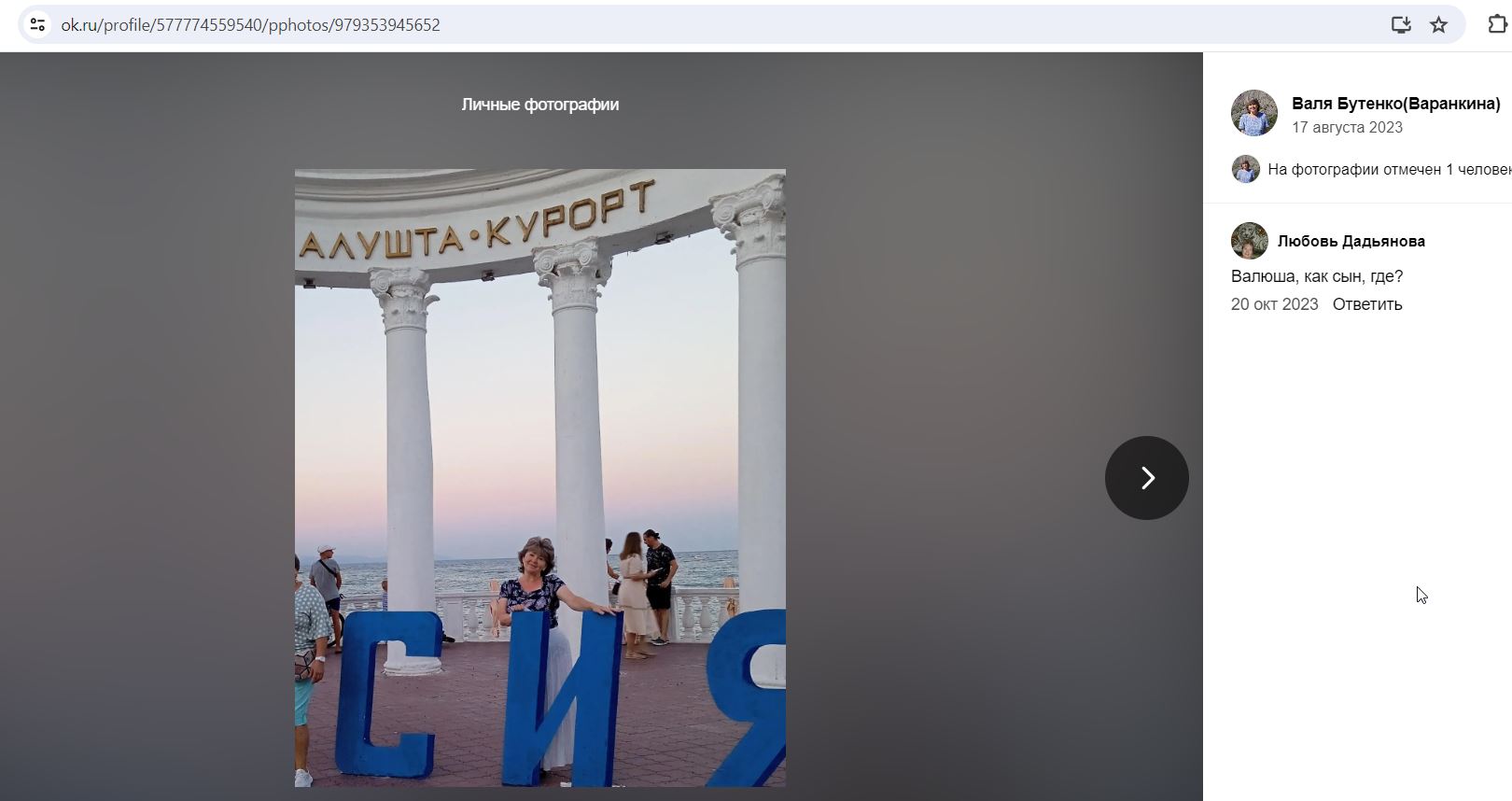Open site information icon beside URL
Viewport: 1512px width, 801px height.
(x=37, y=25)
